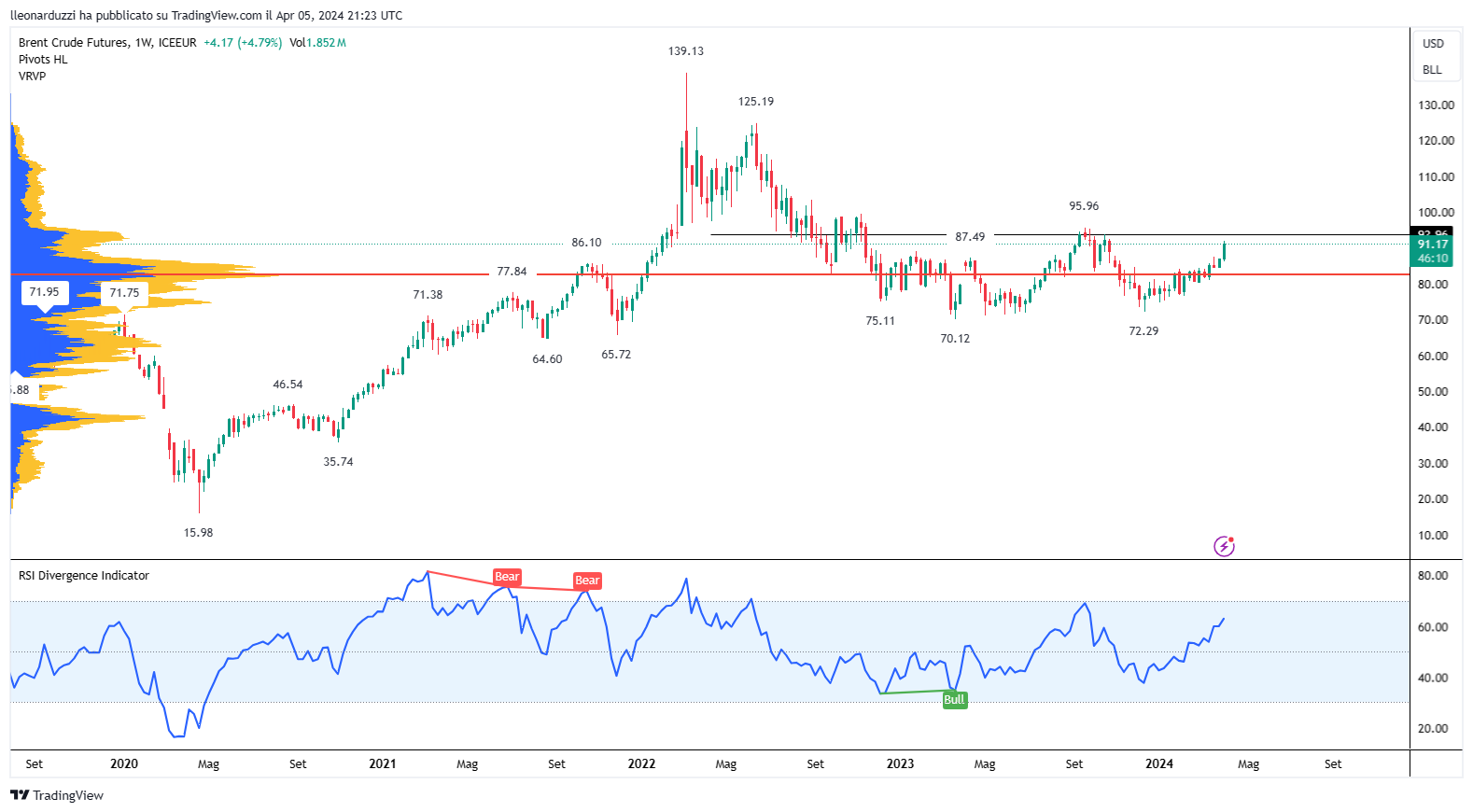Click the 72.29 pivot low label
The image size is (1473, 812).
coord(1143,331)
